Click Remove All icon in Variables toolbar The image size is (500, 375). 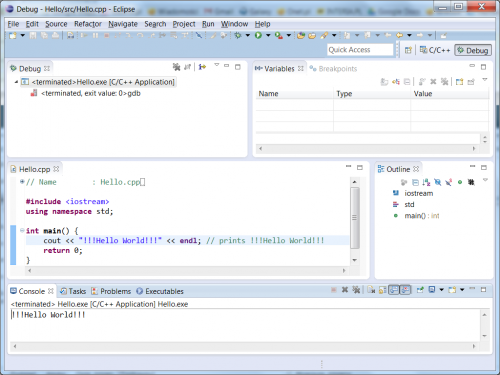[444, 82]
